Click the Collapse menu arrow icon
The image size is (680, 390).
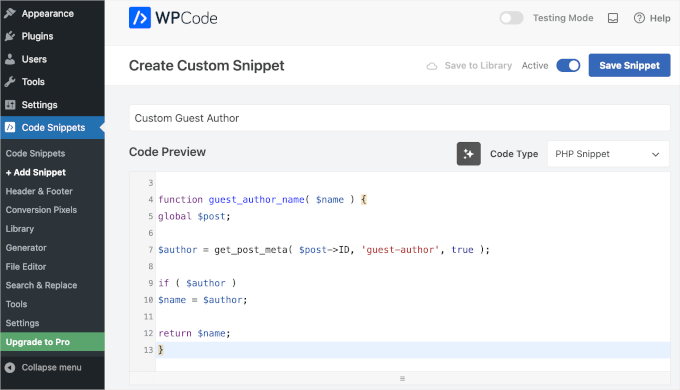click(x=10, y=367)
